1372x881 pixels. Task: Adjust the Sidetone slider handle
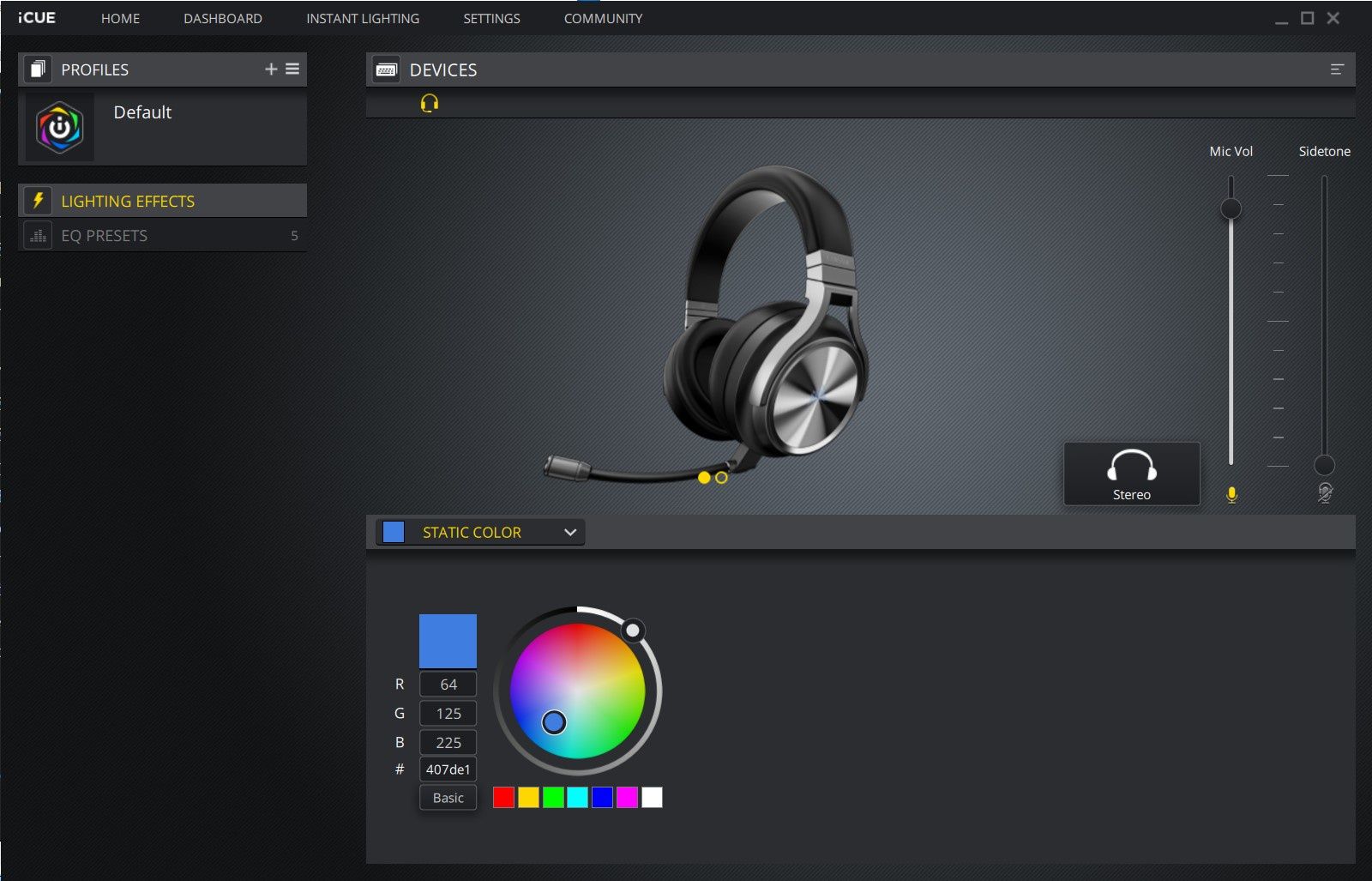pos(1324,465)
